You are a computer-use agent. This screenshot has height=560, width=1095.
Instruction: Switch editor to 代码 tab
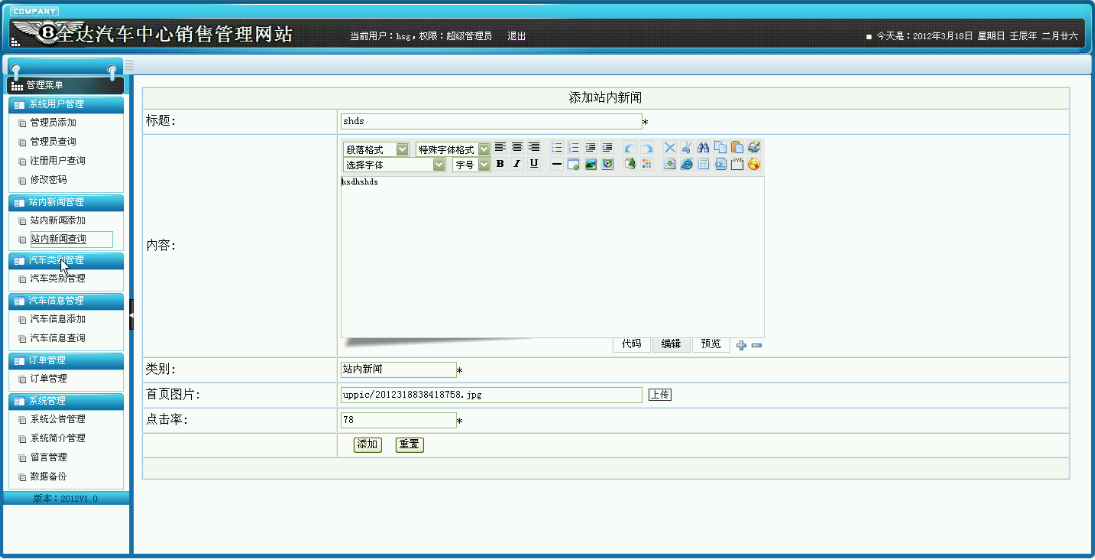click(631, 344)
